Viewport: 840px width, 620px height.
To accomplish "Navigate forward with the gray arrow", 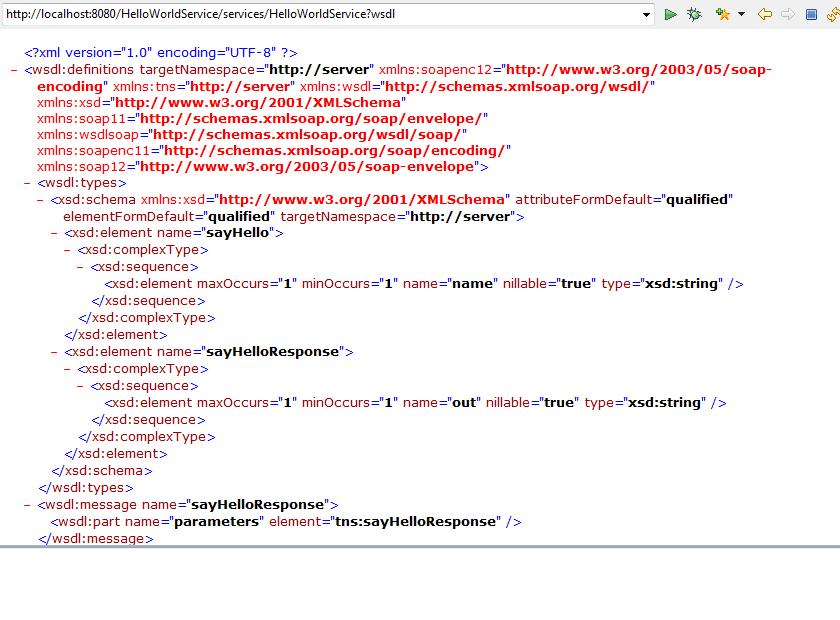I will click(x=786, y=14).
